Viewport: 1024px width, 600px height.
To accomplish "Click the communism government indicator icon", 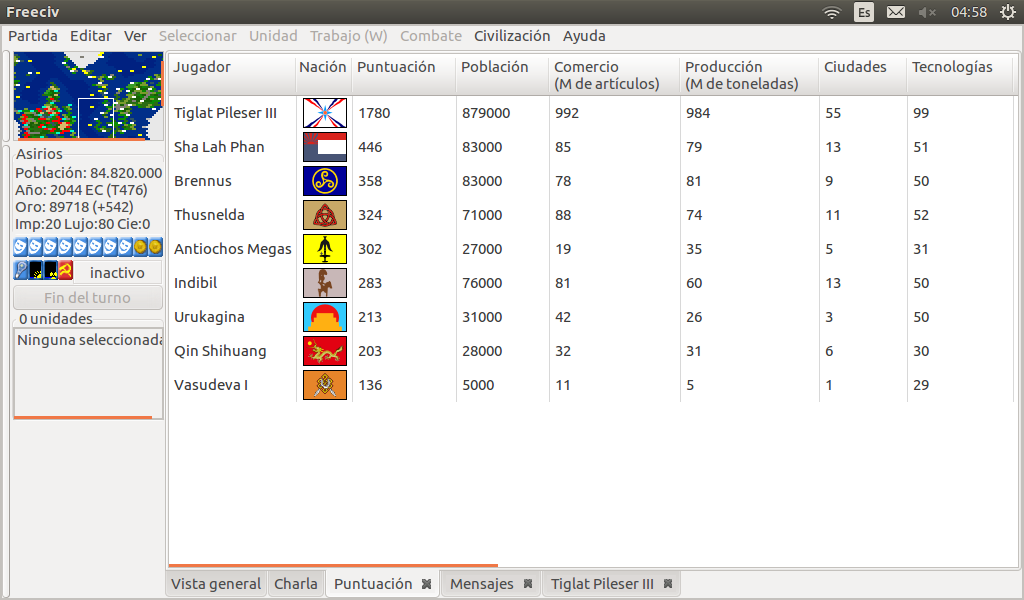I will pyautogui.click(x=66, y=271).
